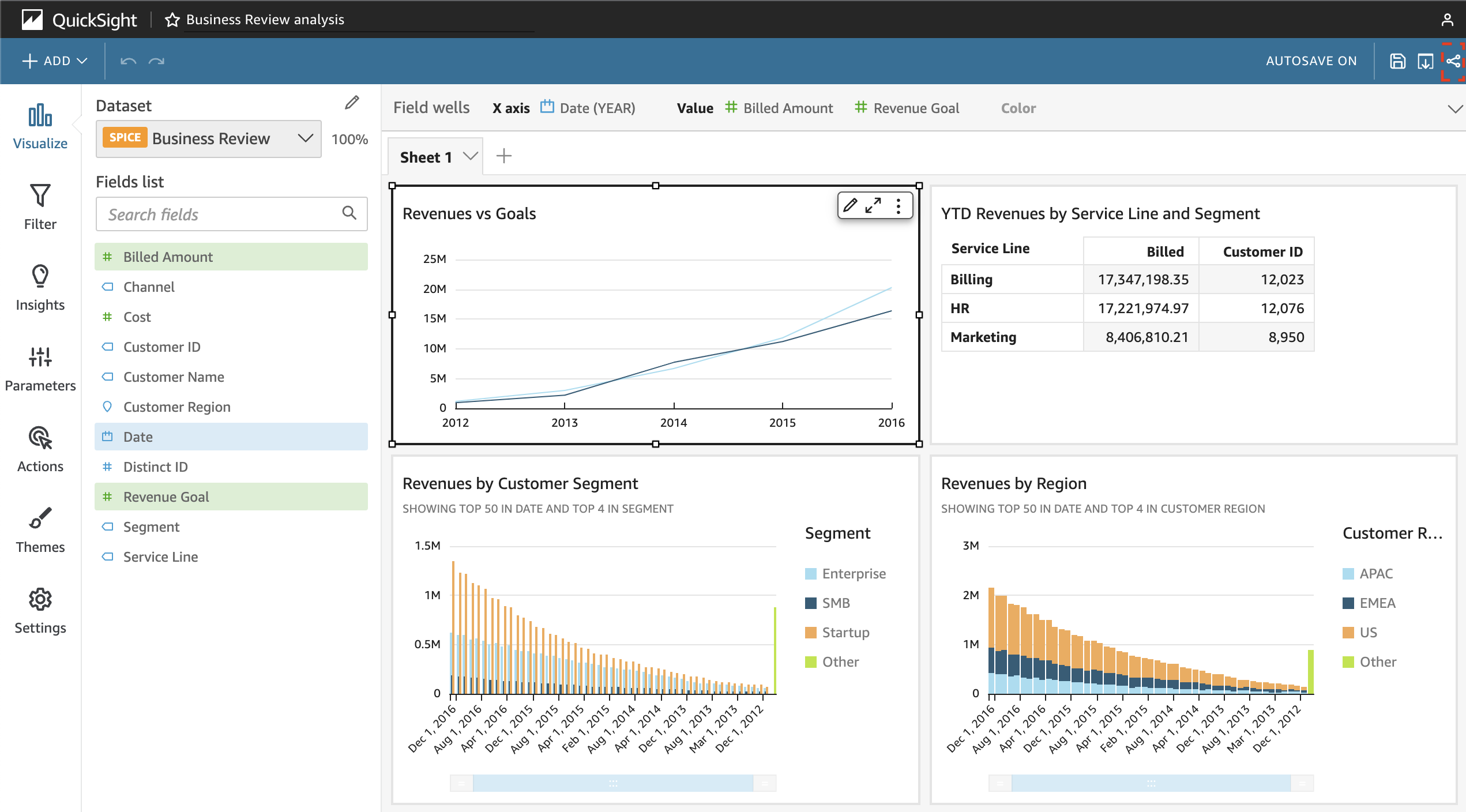The image size is (1466, 812).
Task: Open Date (YEAR) X axis field well
Action: 588,108
